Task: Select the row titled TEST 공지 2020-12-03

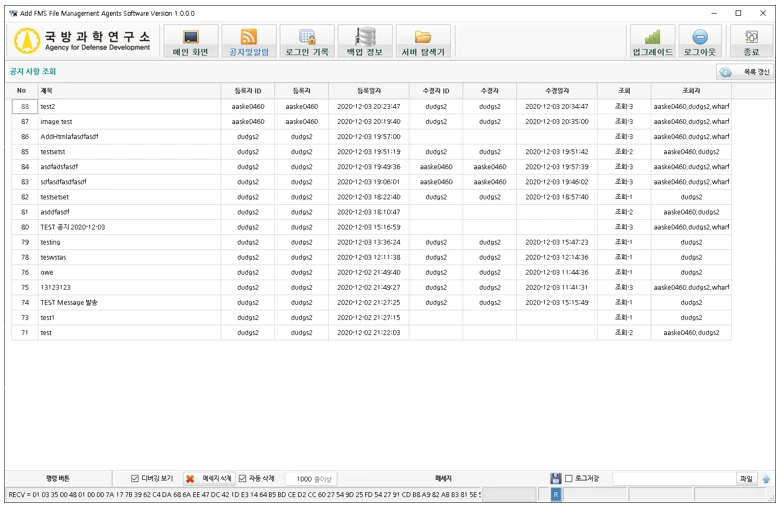Action: pos(371,227)
